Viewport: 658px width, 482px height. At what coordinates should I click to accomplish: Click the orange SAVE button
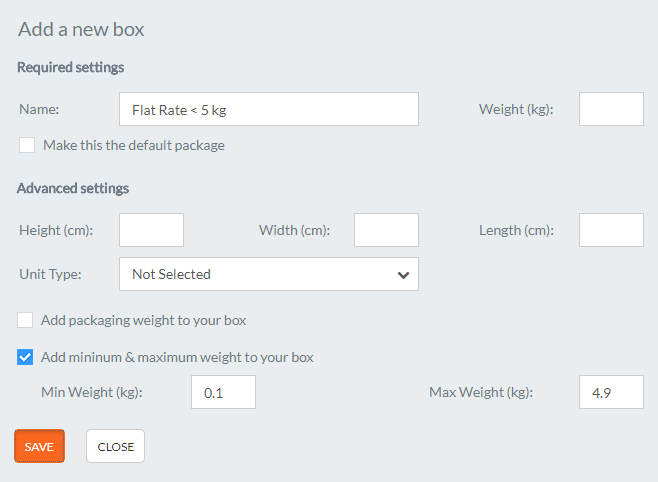(39, 446)
